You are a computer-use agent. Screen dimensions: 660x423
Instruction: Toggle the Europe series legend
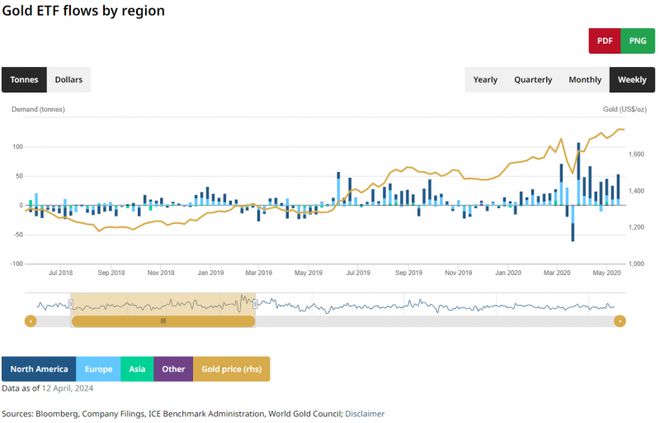click(x=96, y=369)
